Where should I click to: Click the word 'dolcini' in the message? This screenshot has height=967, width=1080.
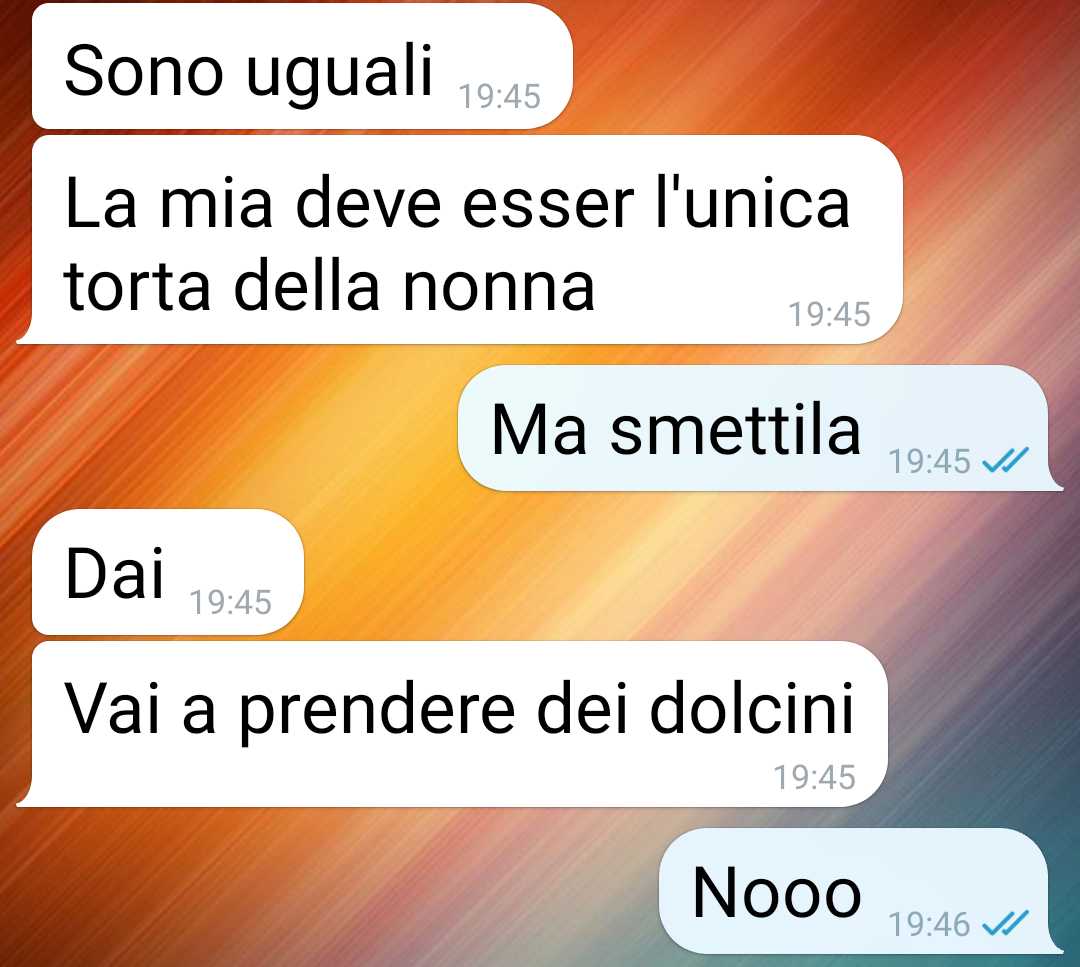pyautogui.click(x=751, y=708)
